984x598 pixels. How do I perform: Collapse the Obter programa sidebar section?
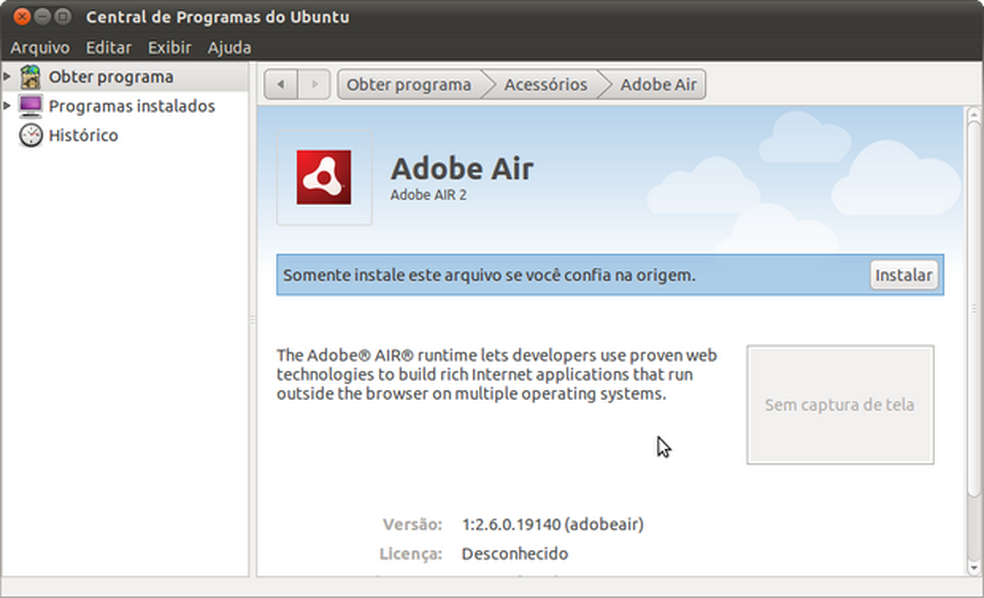tap(9, 75)
